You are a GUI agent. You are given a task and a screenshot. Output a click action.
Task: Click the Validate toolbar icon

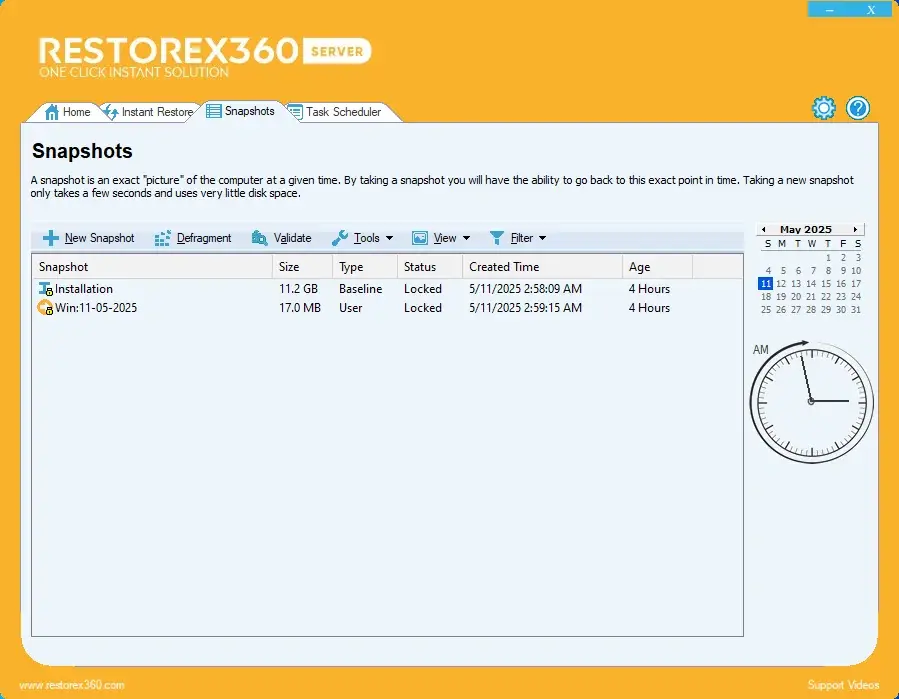tap(260, 238)
